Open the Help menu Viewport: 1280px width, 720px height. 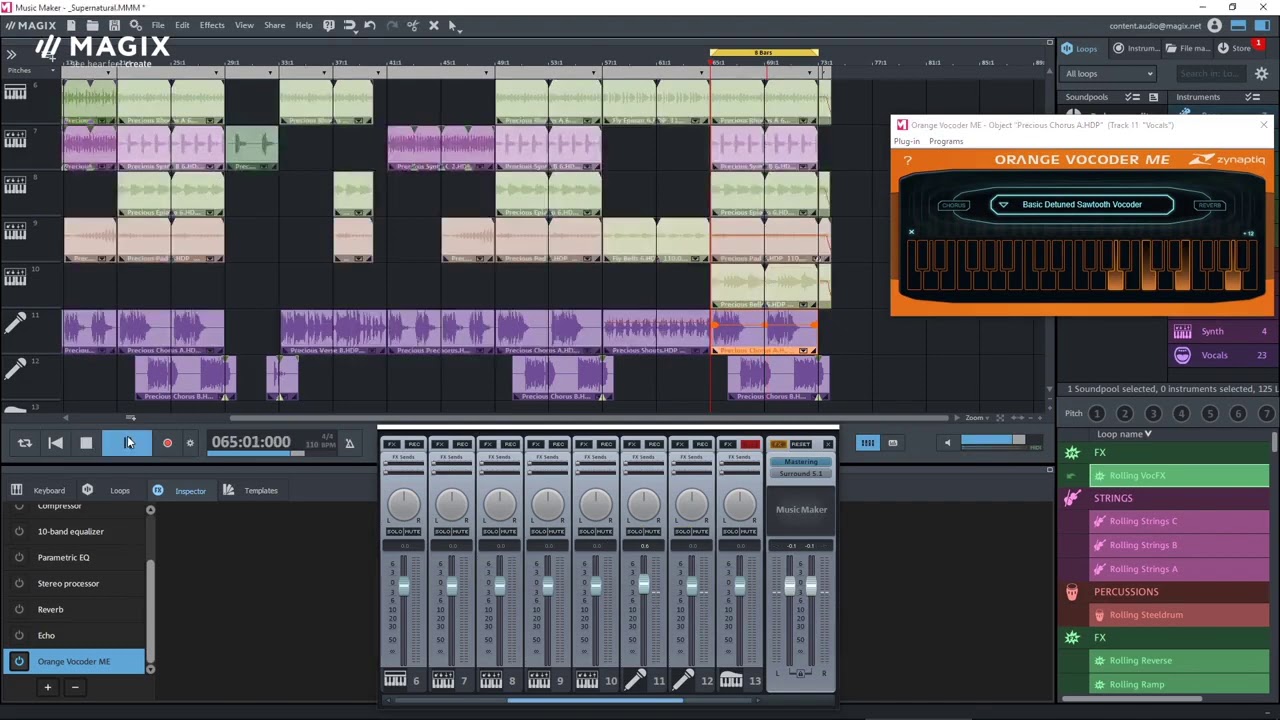click(303, 25)
